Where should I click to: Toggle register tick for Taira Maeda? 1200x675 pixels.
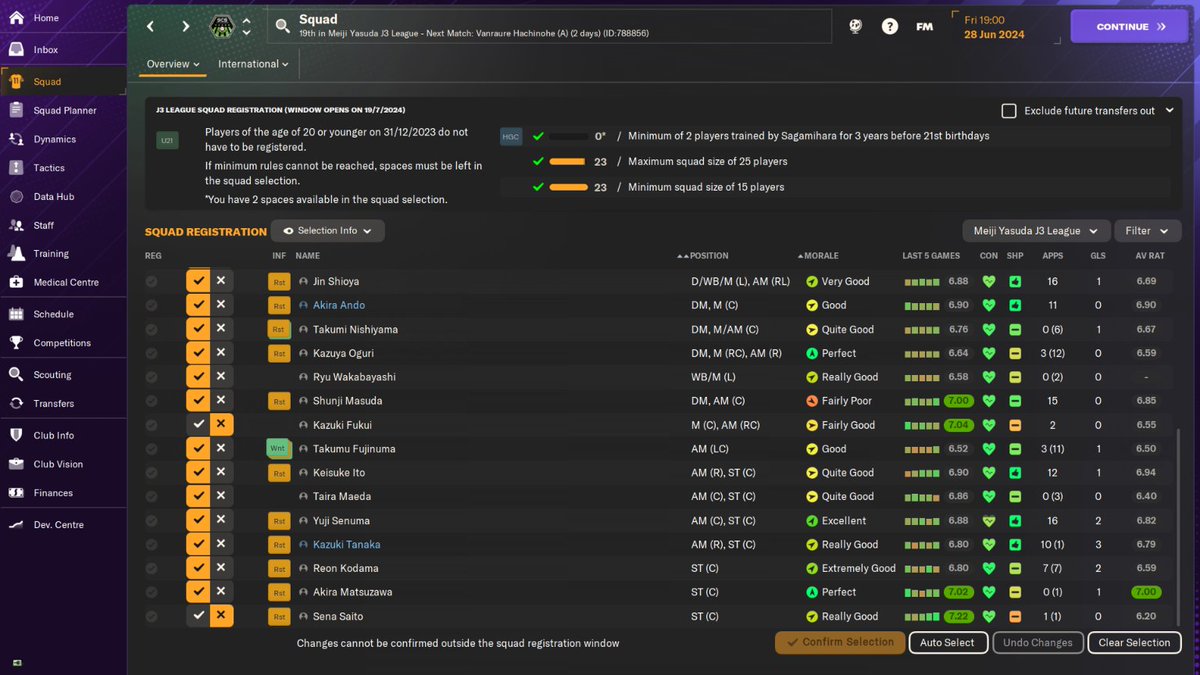pyautogui.click(x=198, y=497)
